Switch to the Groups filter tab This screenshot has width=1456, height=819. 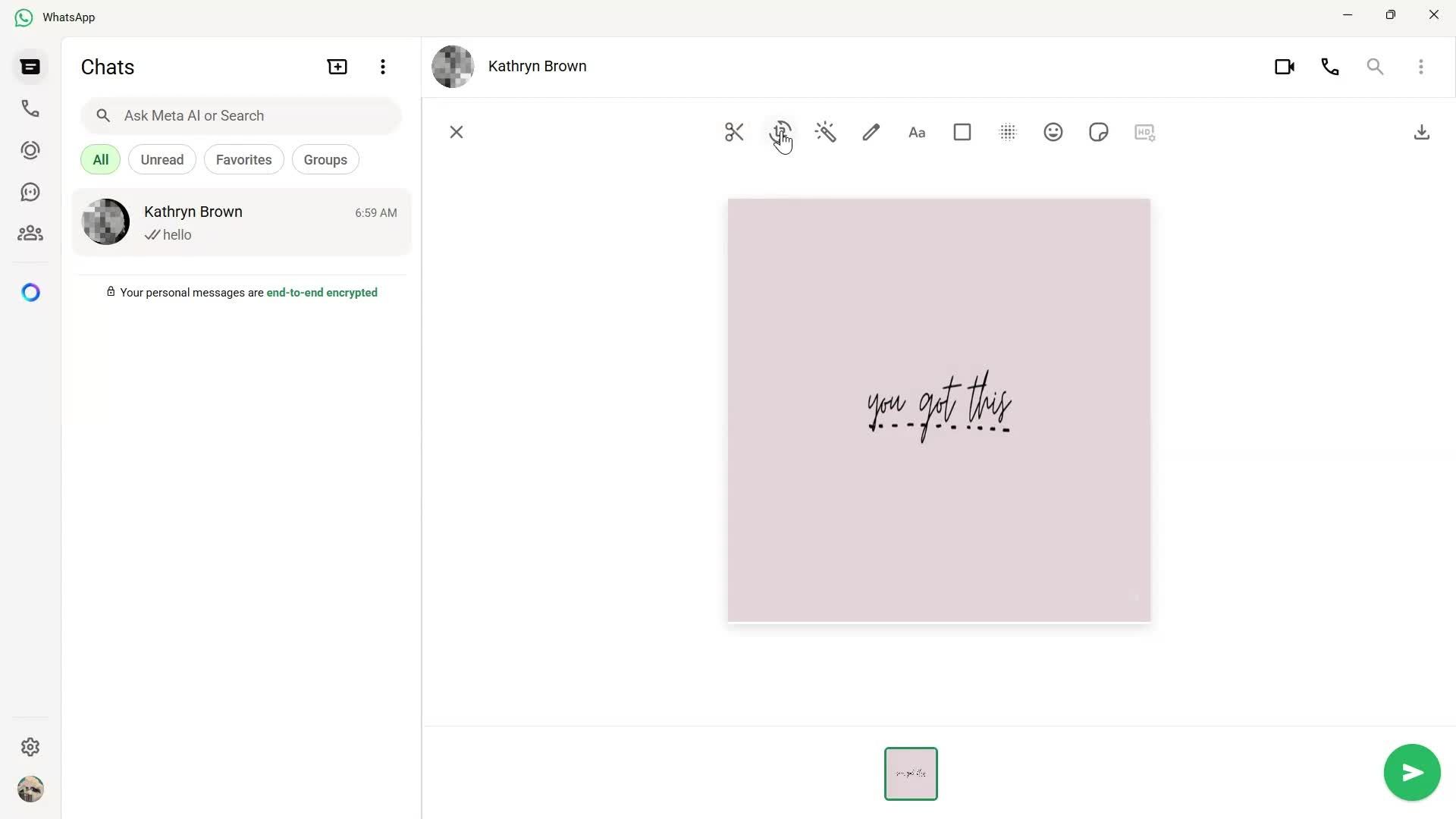(325, 159)
